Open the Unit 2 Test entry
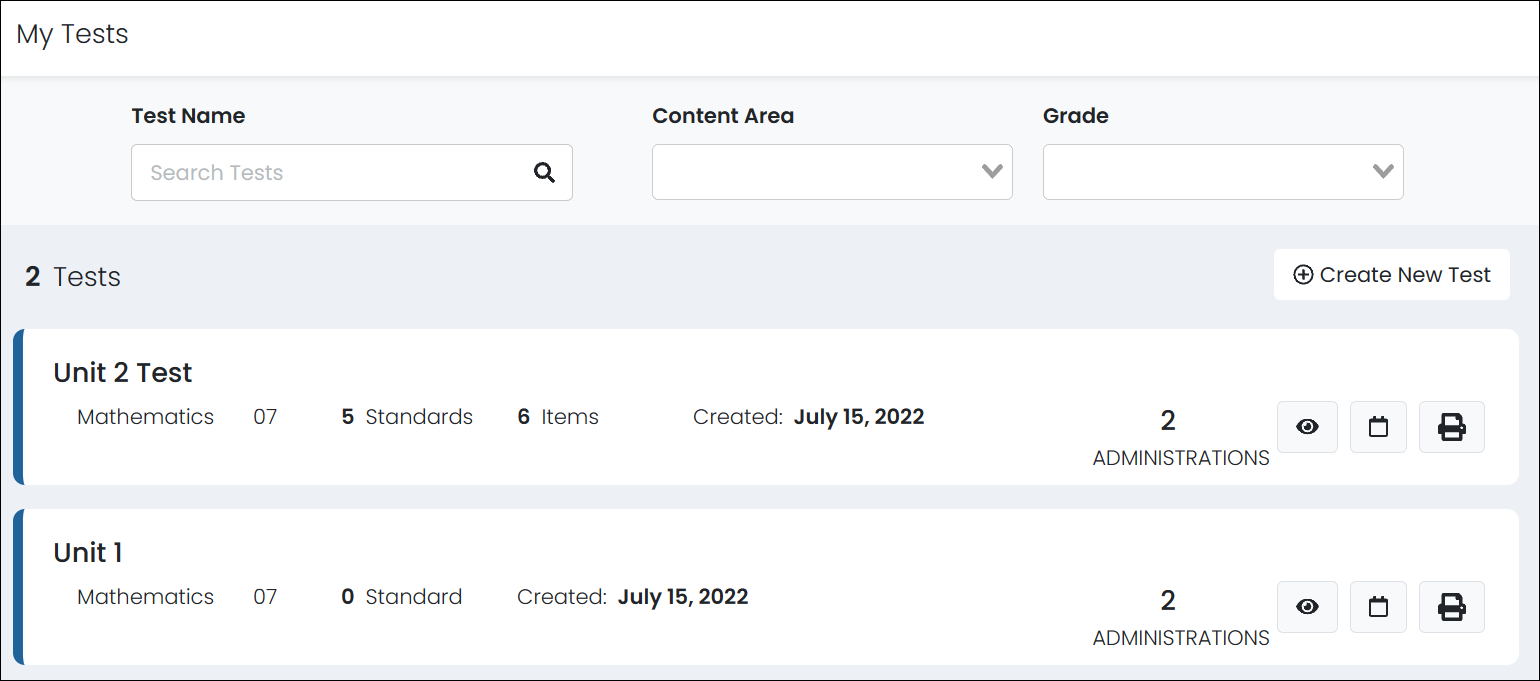The height and width of the screenshot is (681, 1540). tap(122, 372)
